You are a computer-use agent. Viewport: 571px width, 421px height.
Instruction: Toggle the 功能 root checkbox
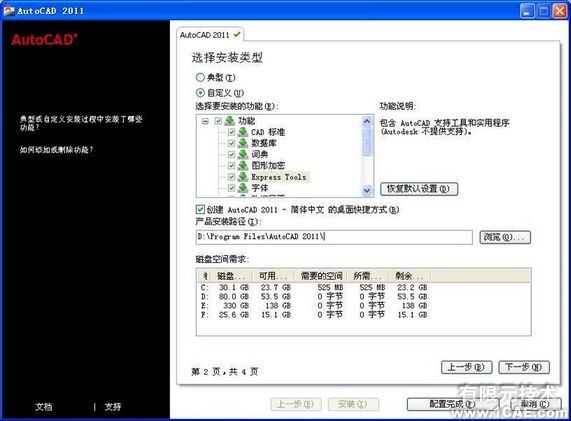click(218, 121)
